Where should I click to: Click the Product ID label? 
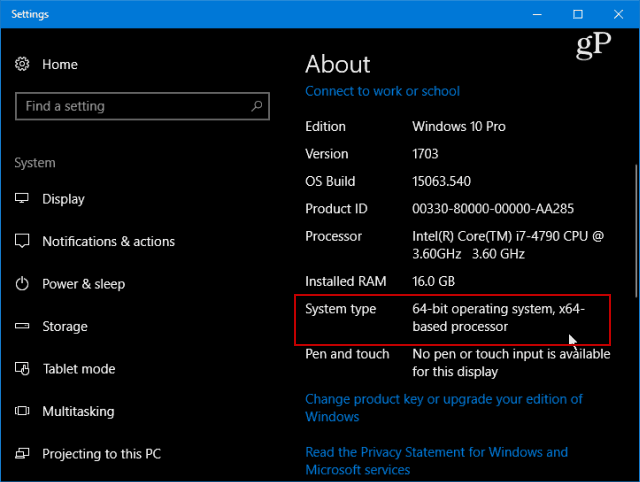point(336,209)
